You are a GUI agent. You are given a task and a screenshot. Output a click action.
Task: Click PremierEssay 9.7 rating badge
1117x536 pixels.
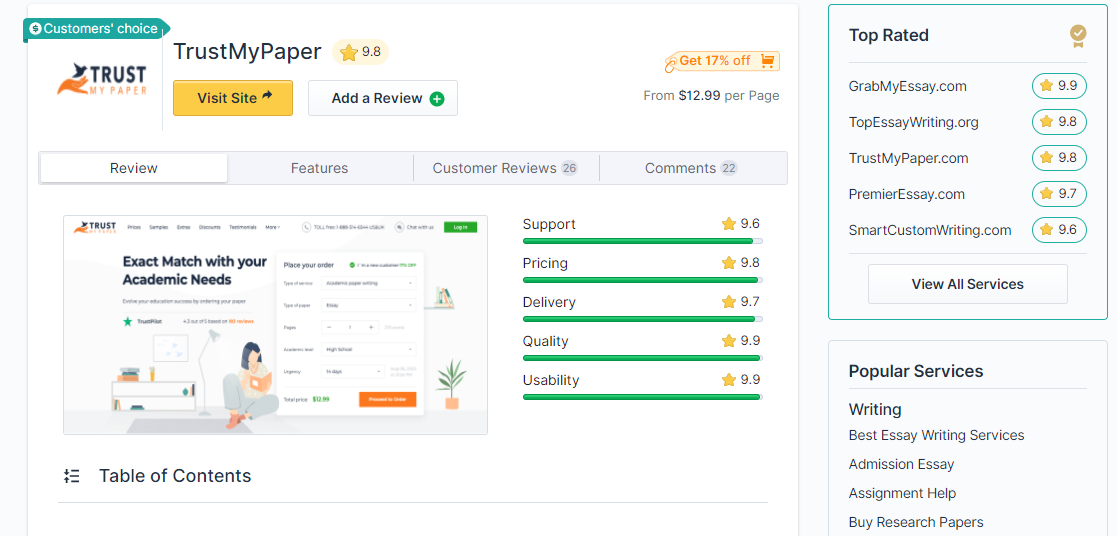pos(1059,194)
